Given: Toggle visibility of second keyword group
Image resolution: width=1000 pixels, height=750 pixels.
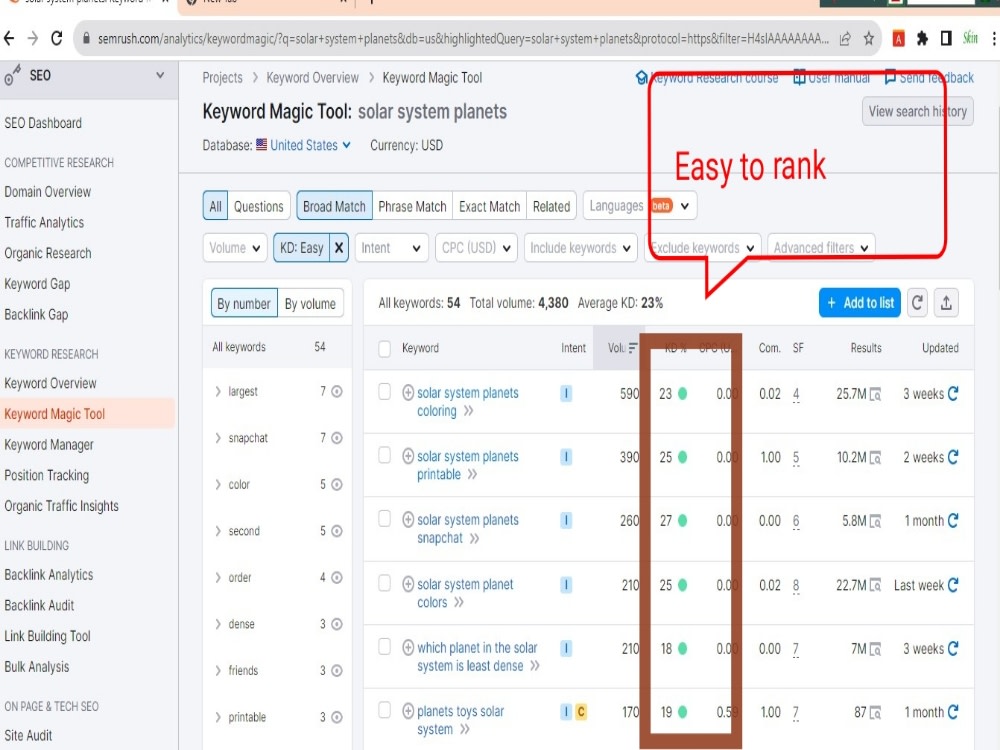Looking at the screenshot, I should point(337,531).
